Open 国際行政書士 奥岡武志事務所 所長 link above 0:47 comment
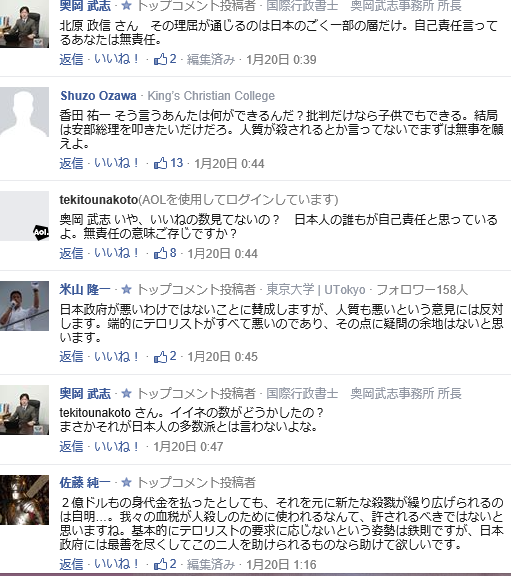Image resolution: width=511 pixels, height=576 pixels. pos(364,393)
